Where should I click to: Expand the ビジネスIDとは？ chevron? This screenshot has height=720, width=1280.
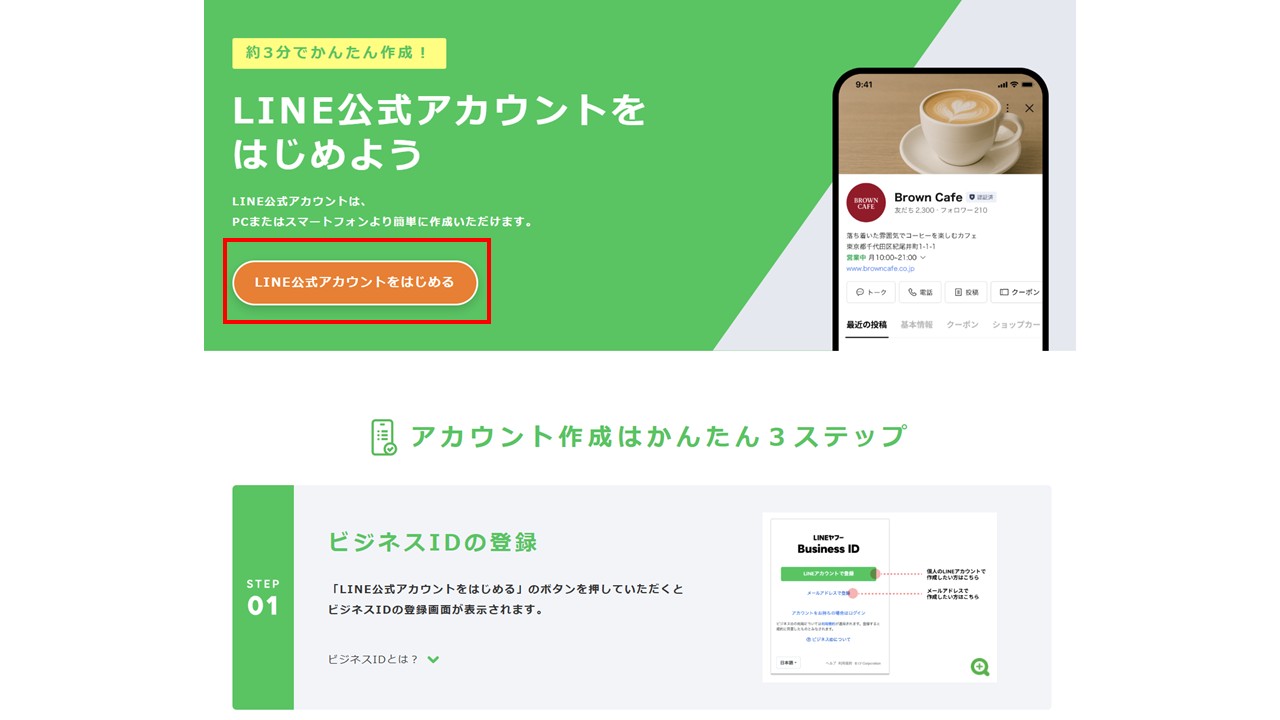pos(433,660)
